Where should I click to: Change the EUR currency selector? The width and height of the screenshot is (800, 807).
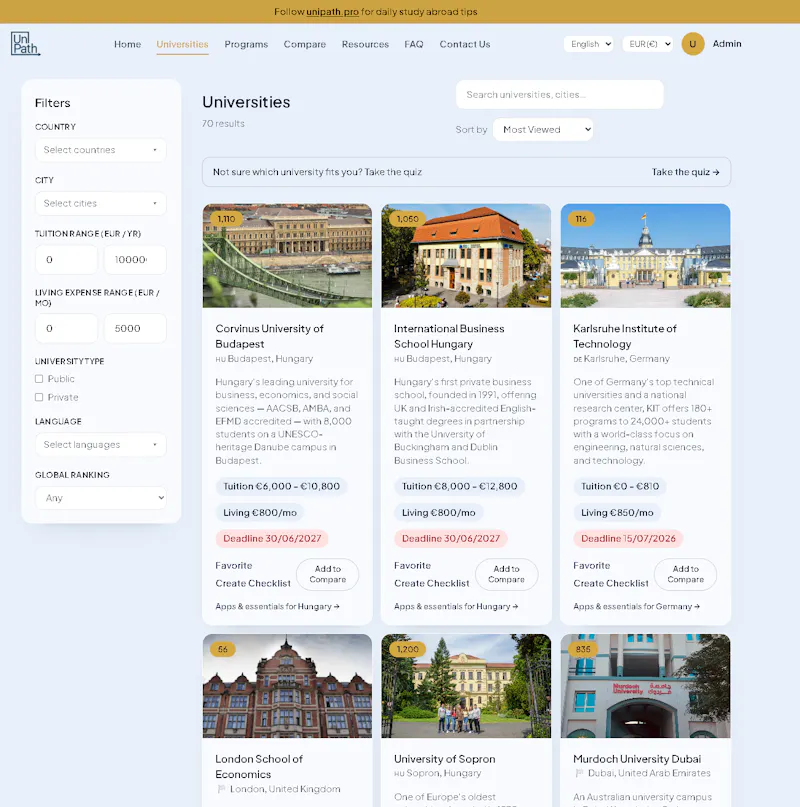tap(648, 44)
